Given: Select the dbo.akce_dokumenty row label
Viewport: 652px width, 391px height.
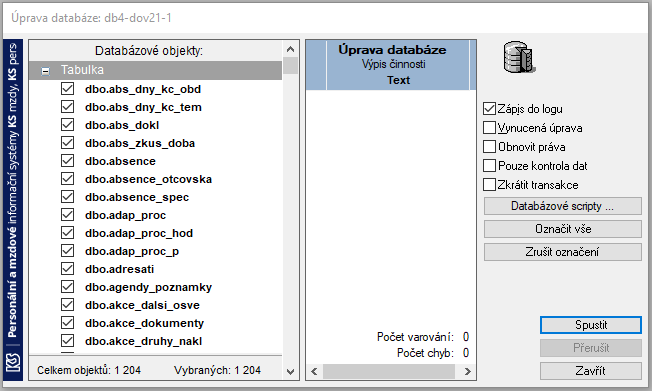Looking at the screenshot, I should click(144, 323).
